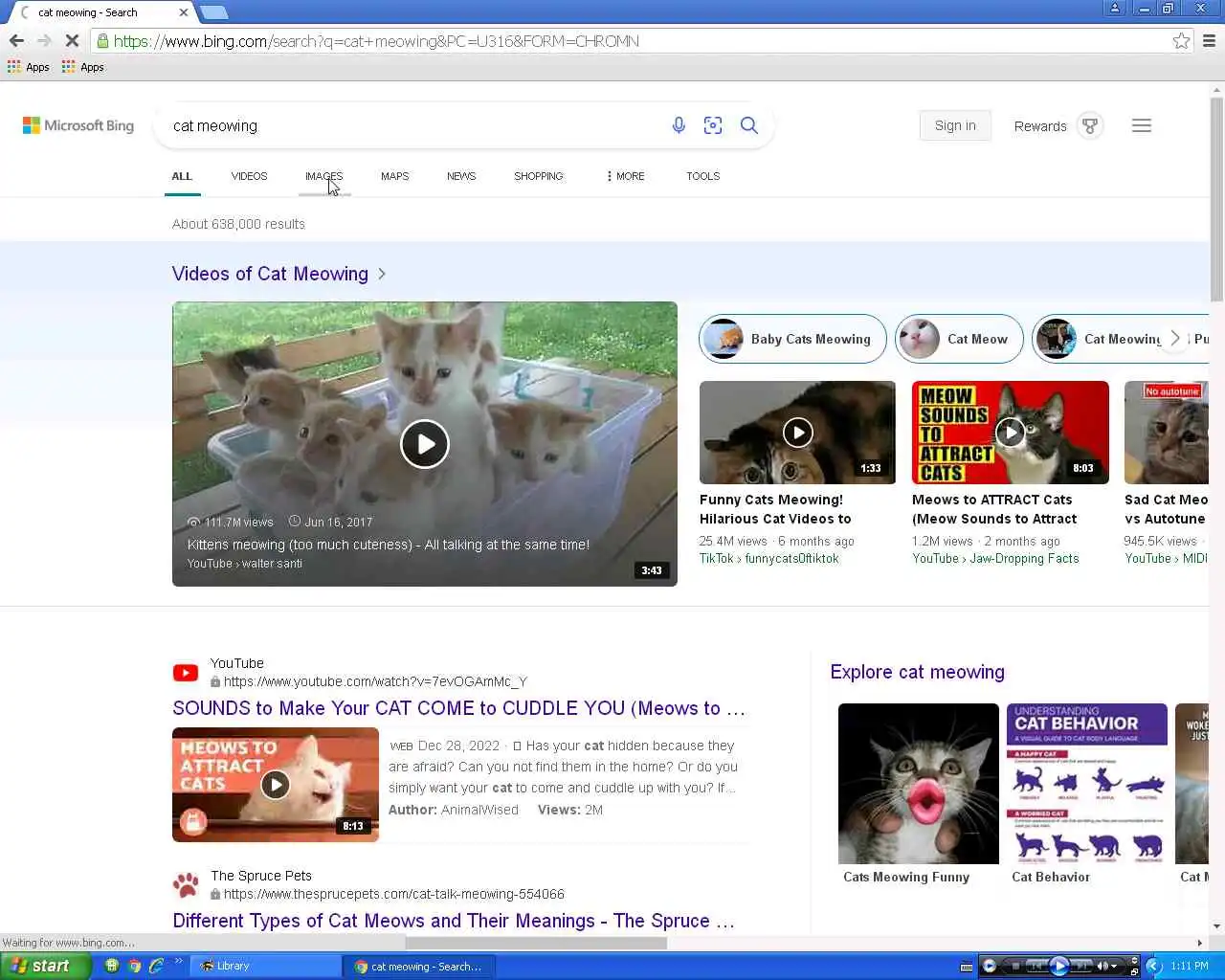Click the on-screen keyboard tray icon

pos(967,966)
